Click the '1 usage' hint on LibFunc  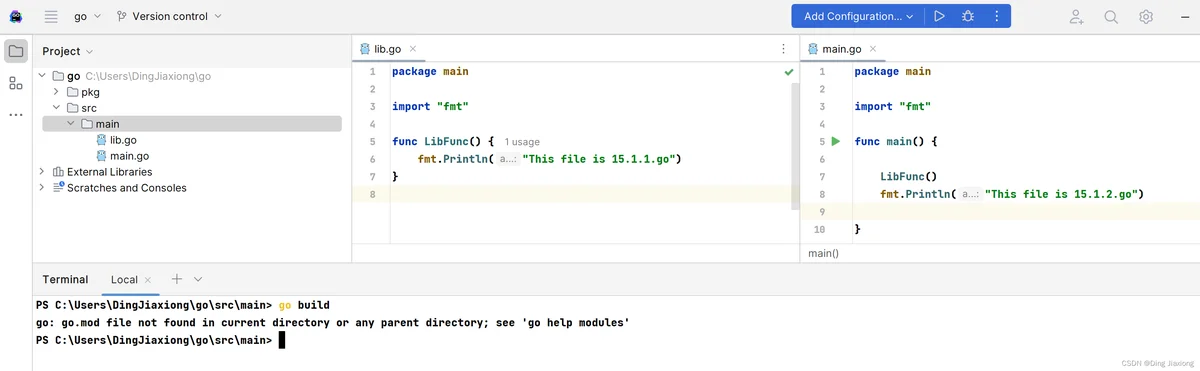click(522, 142)
